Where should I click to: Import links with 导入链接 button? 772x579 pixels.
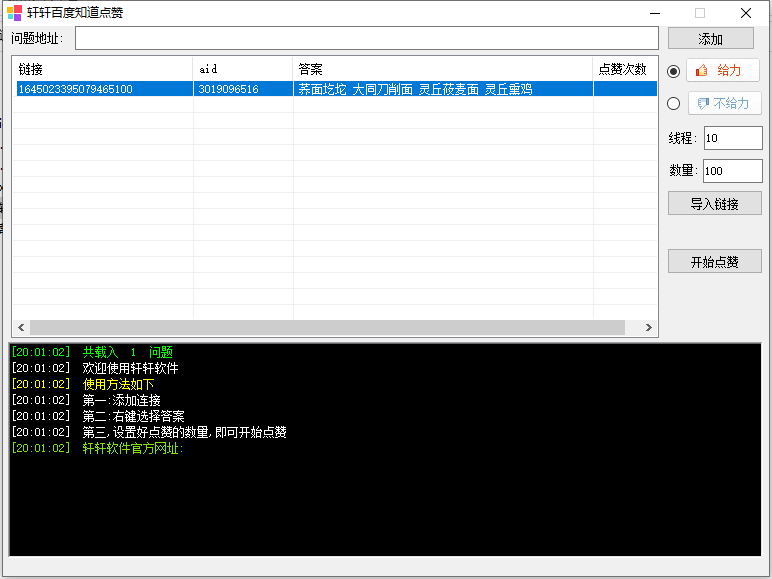(714, 204)
